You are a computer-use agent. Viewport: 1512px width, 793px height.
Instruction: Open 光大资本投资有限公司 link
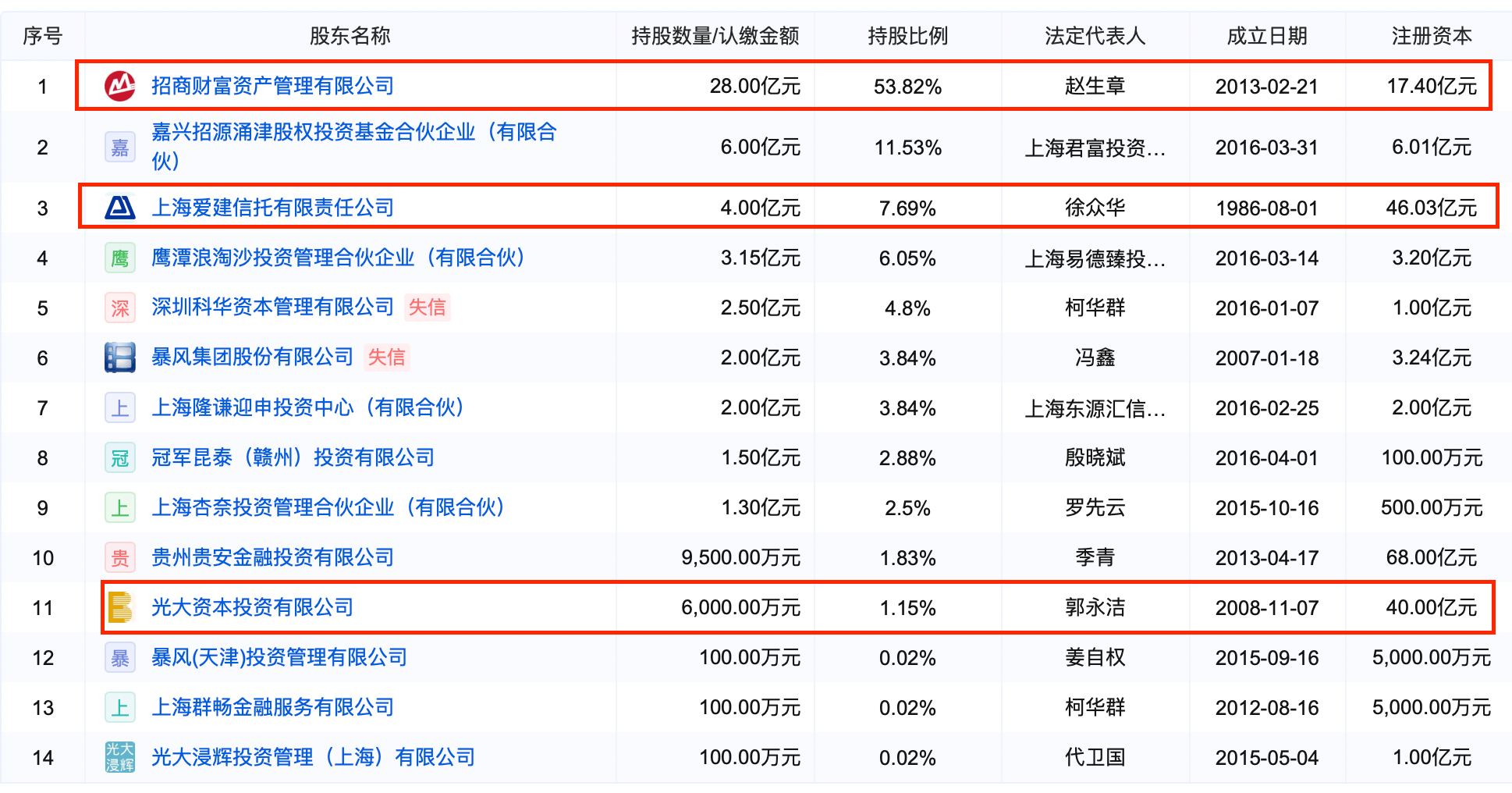[x=252, y=607]
